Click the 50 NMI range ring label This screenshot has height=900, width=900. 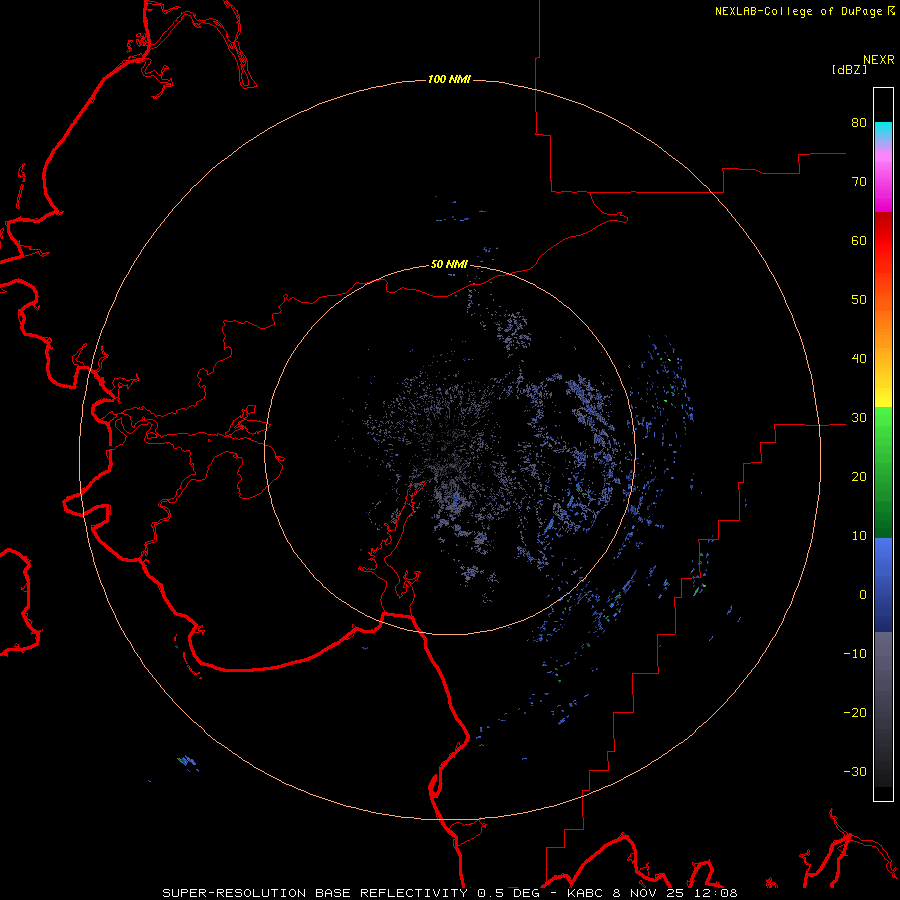449,264
